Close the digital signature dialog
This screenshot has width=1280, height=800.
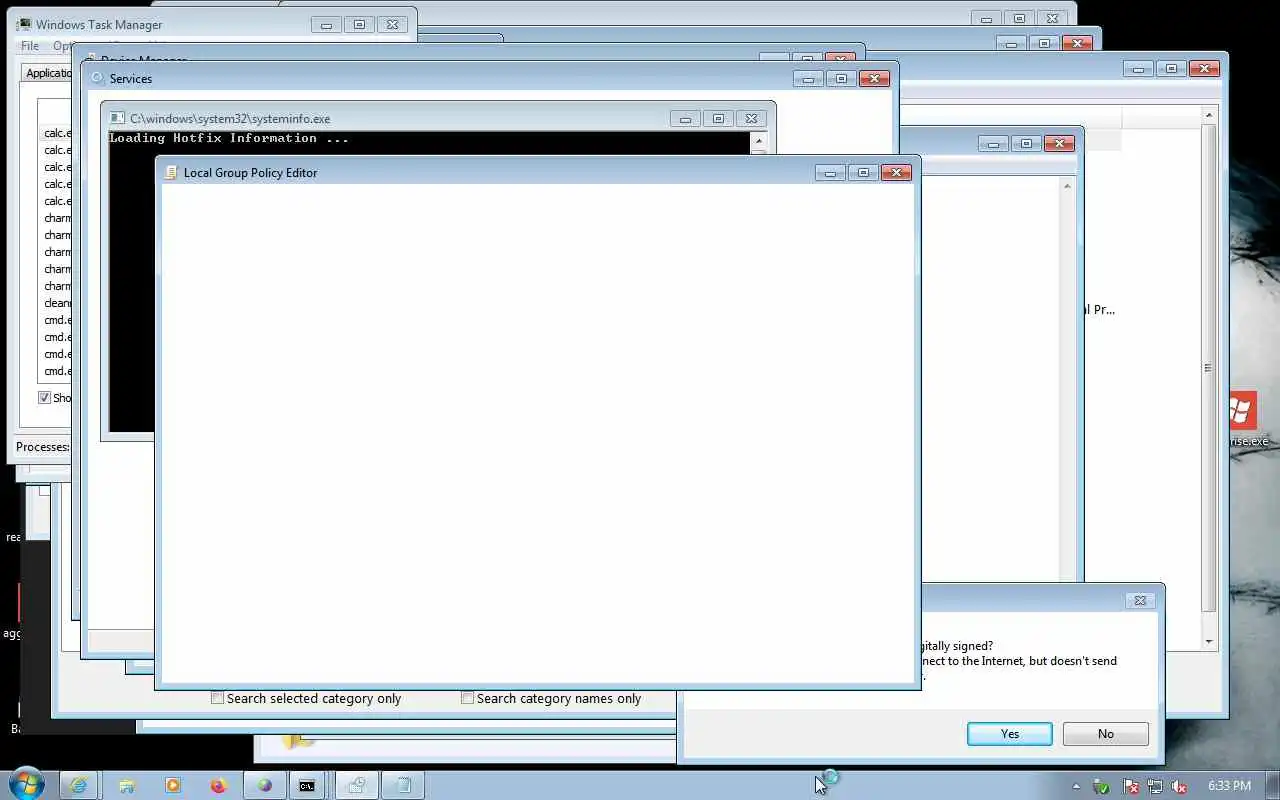(x=1140, y=600)
